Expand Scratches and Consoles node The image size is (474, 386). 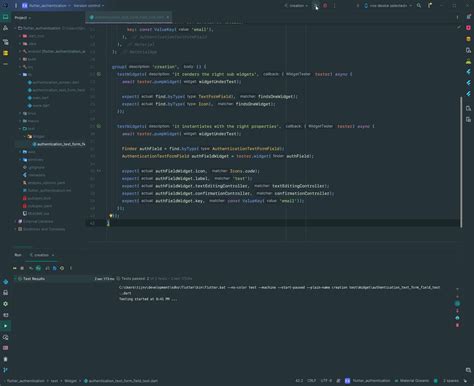pos(16,229)
